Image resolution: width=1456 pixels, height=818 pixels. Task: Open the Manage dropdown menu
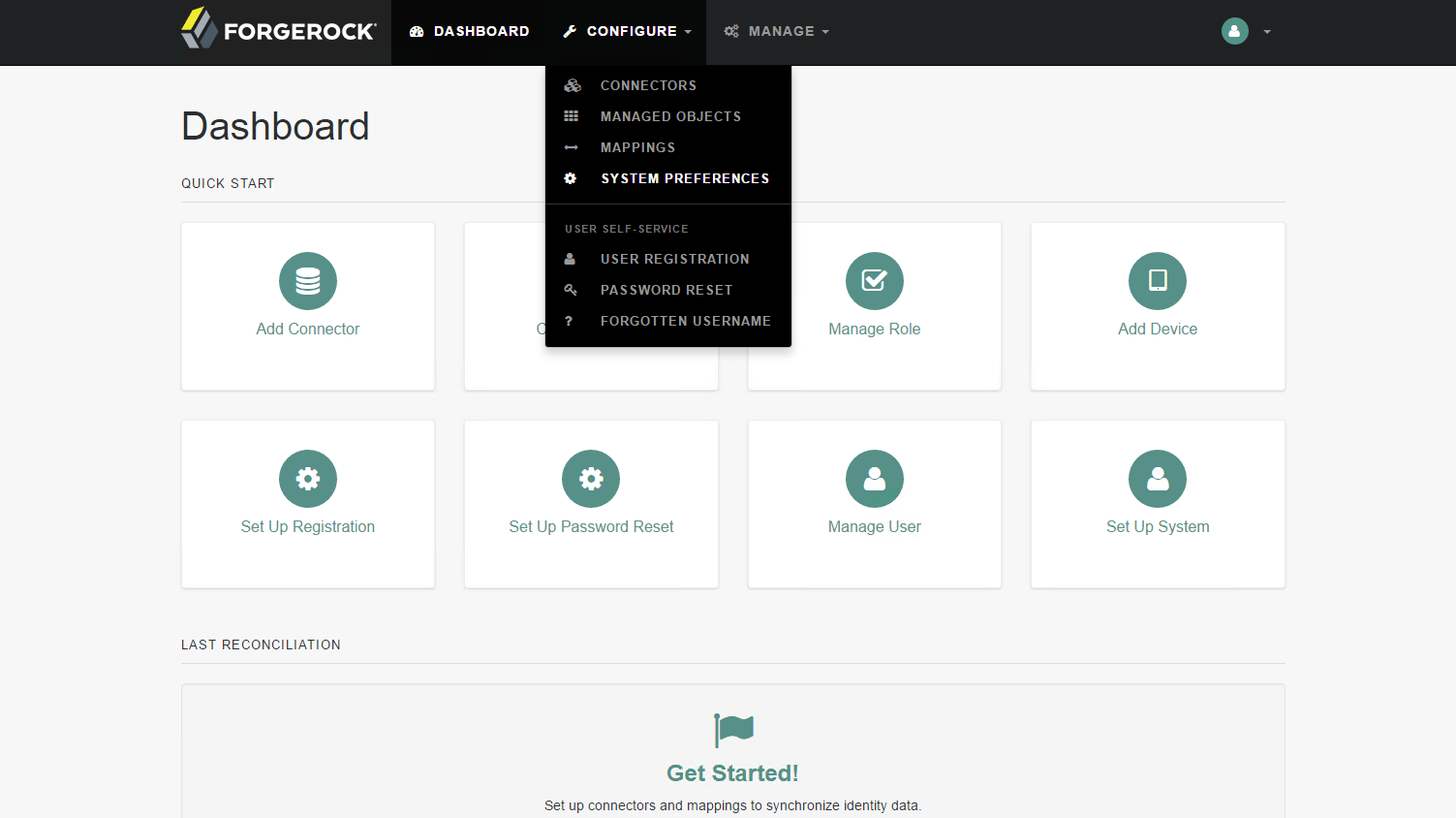[777, 32]
